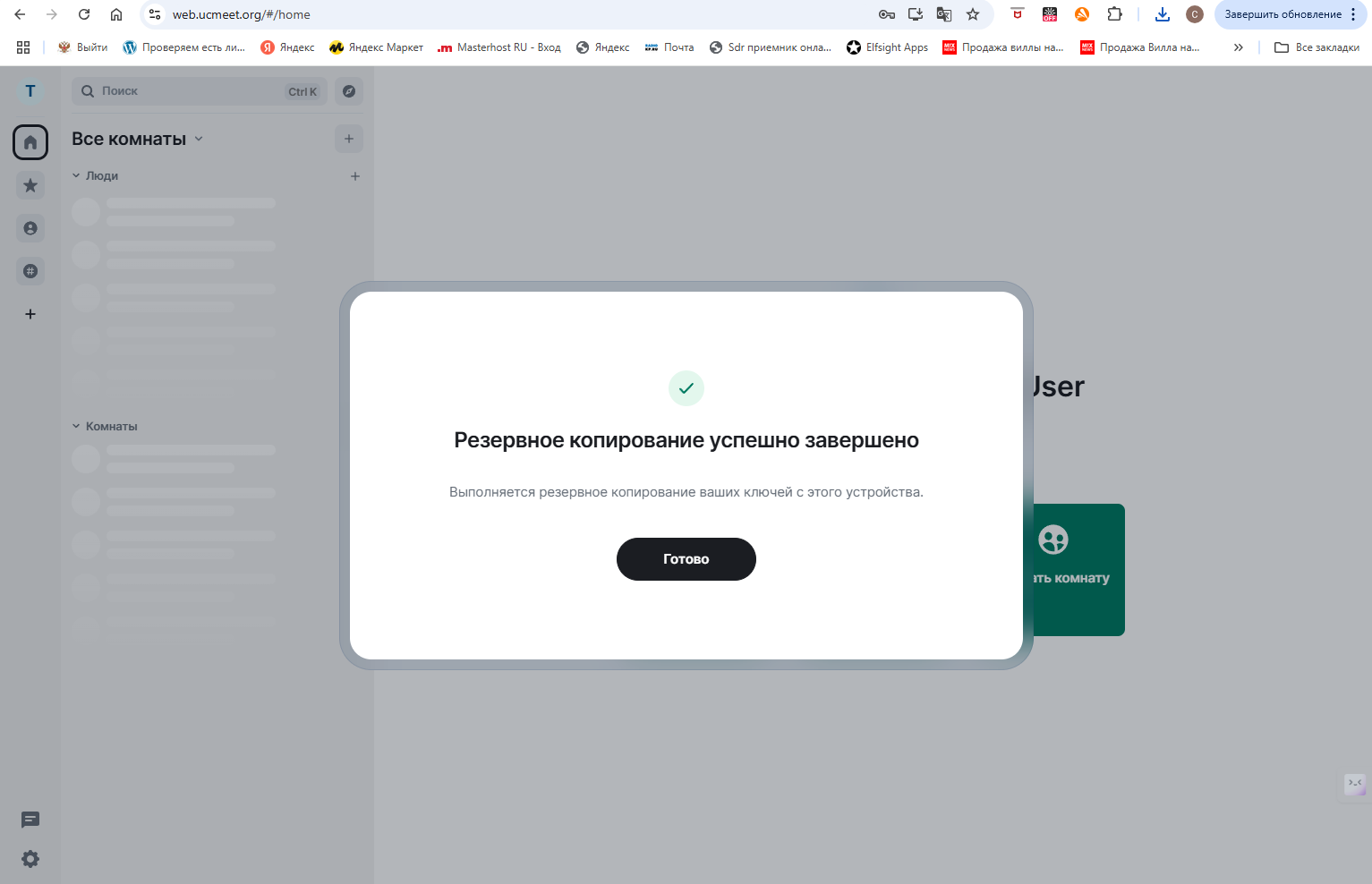Click Готово to close the backup dialog
This screenshot has height=884, width=1372.
[686, 558]
